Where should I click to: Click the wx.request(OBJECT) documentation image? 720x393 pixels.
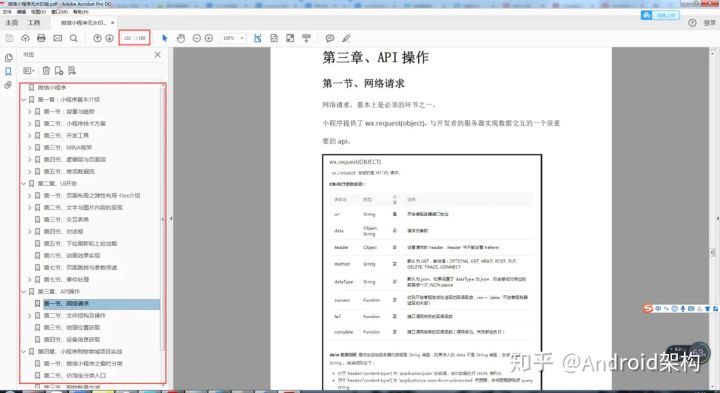tap(432, 272)
